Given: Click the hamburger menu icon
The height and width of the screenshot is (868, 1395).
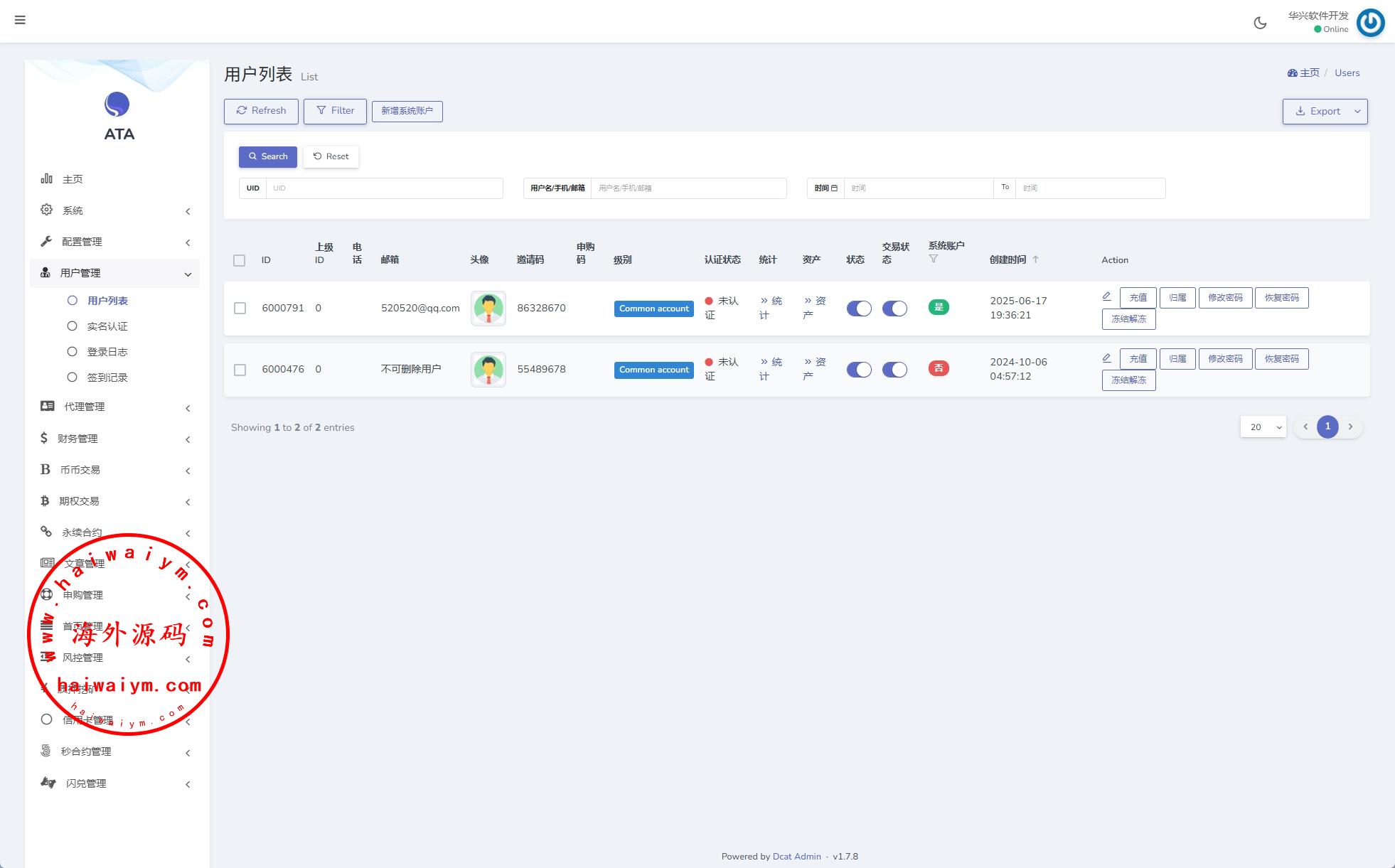Looking at the screenshot, I should click(x=20, y=20).
